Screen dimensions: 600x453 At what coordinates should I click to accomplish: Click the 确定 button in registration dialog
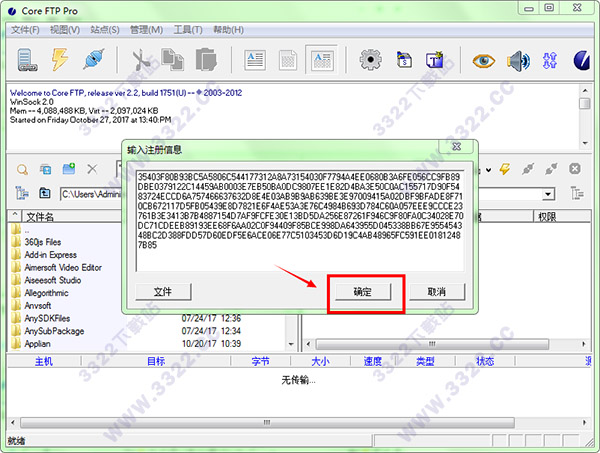[363, 292]
